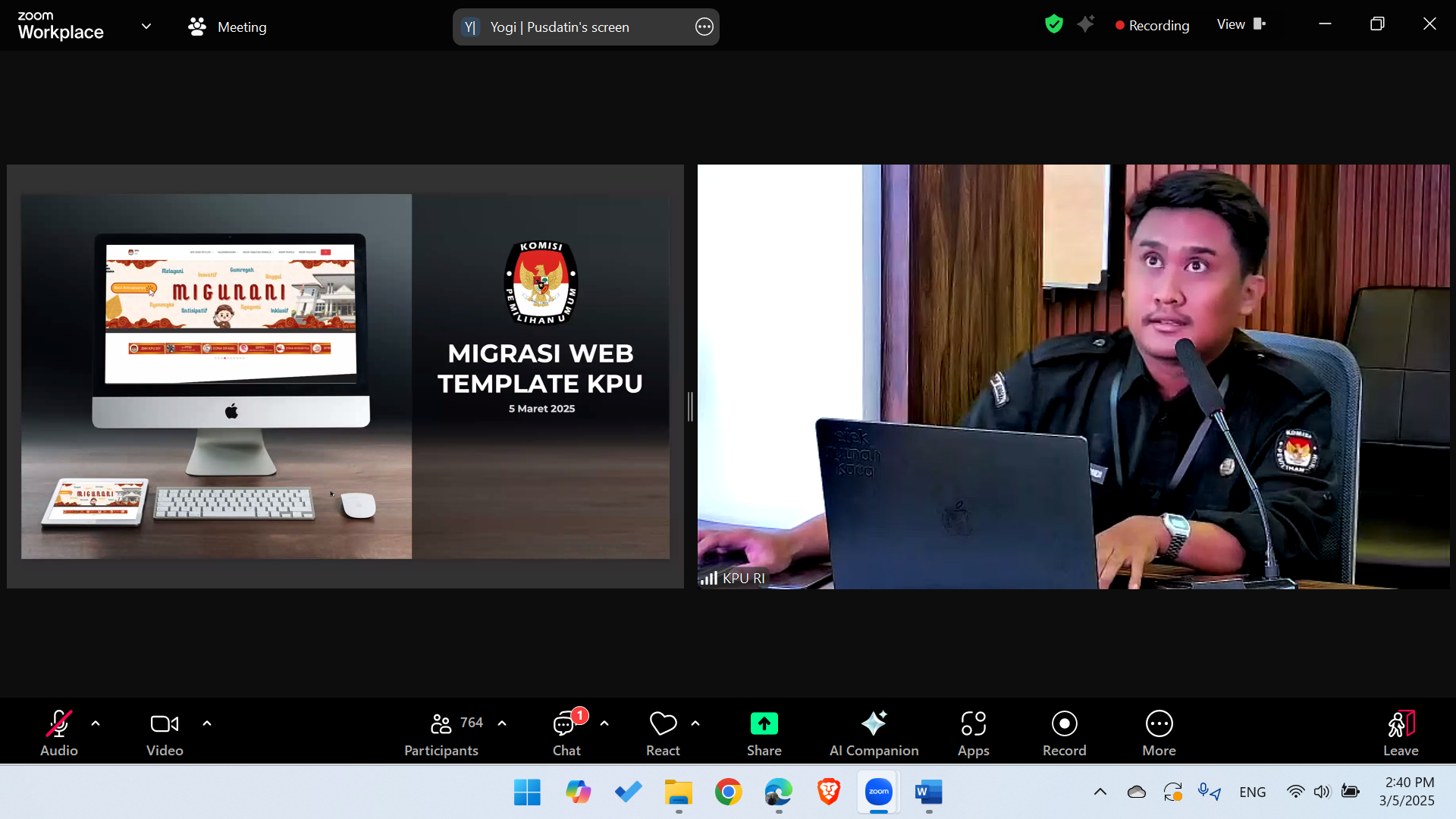The height and width of the screenshot is (819, 1456).
Task: Open AI Companion sparkle icon
Action: click(x=874, y=724)
